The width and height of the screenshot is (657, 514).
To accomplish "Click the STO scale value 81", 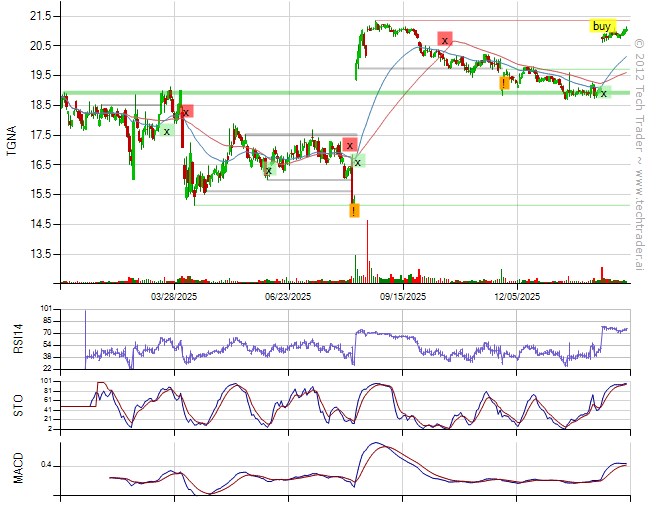I will (x=46, y=391).
